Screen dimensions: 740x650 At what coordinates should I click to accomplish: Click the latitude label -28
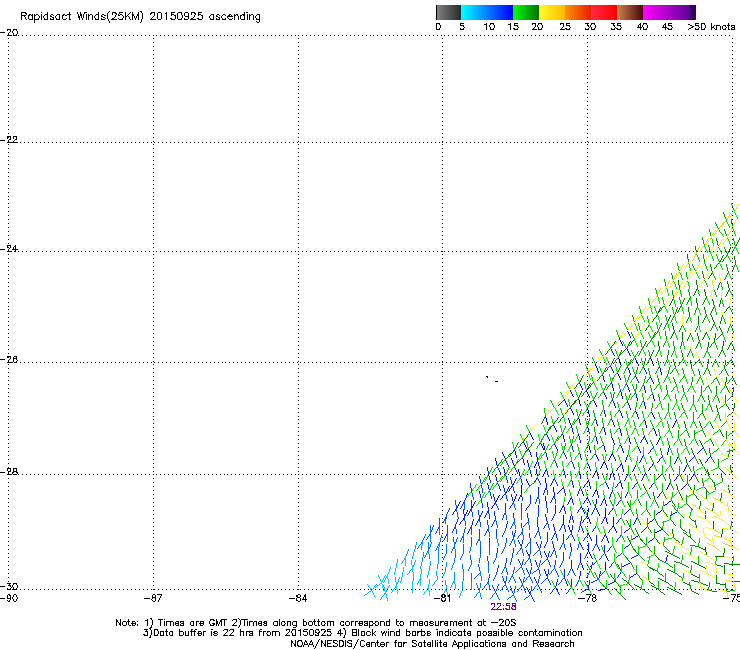click(9, 472)
